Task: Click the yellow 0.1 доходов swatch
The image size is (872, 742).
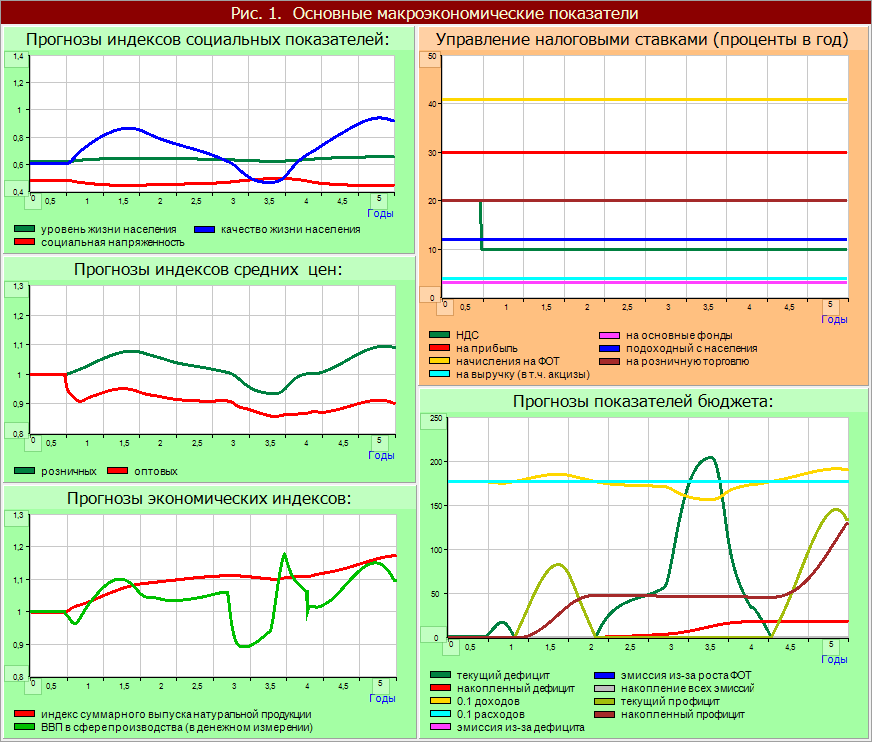Action: click(x=440, y=701)
